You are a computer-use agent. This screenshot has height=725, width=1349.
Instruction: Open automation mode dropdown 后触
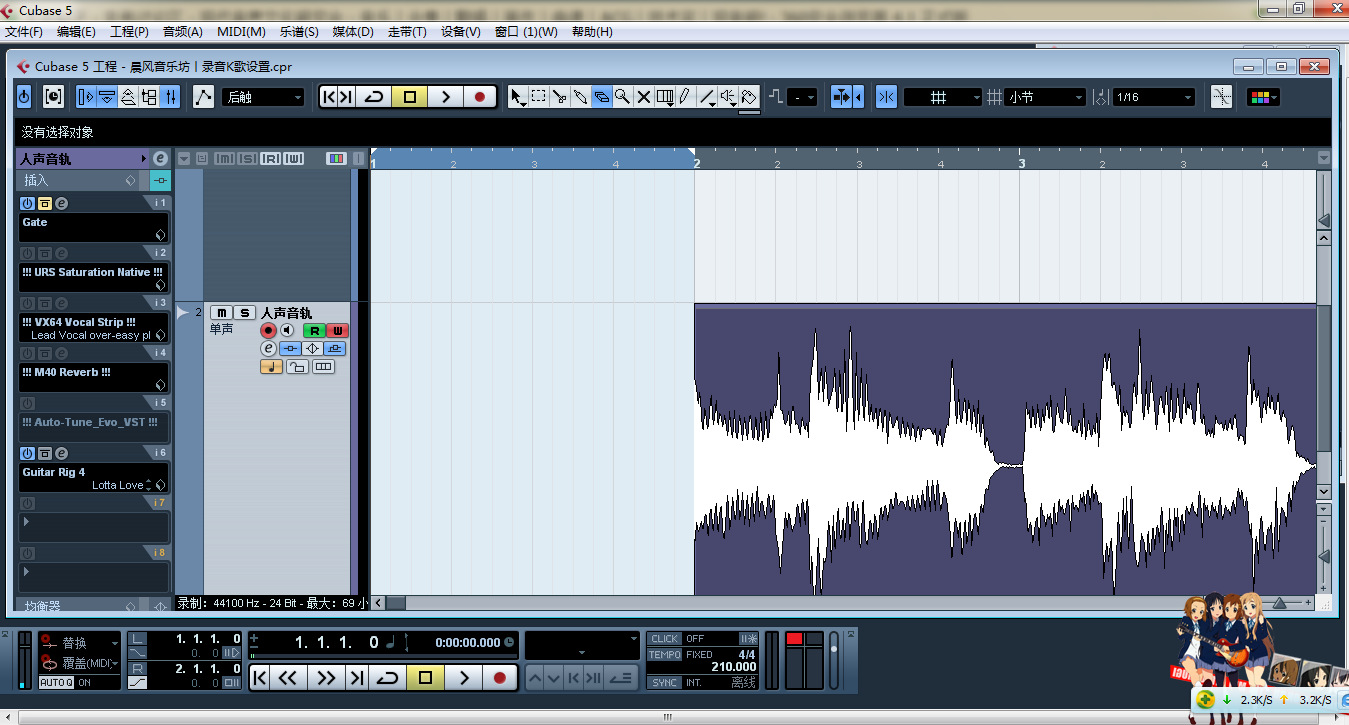coord(263,97)
